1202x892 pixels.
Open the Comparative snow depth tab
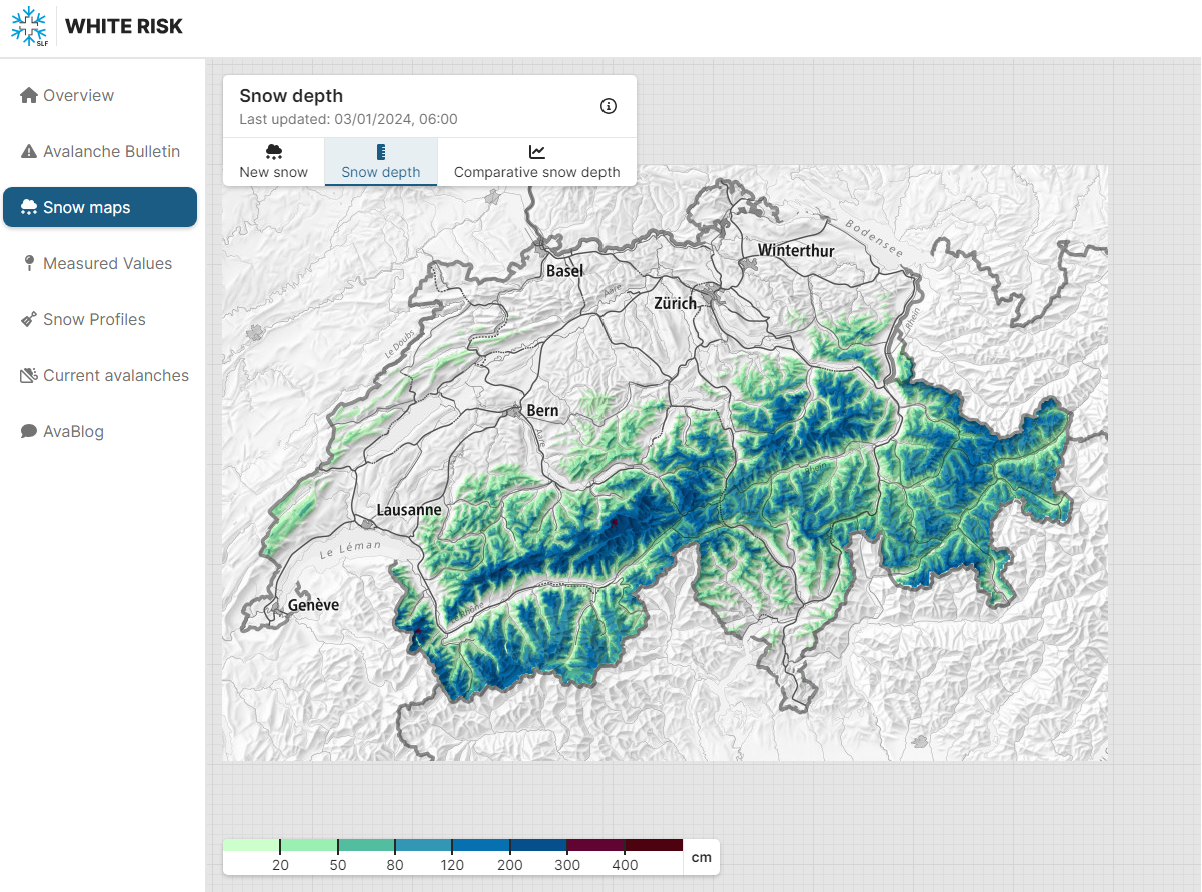click(537, 162)
